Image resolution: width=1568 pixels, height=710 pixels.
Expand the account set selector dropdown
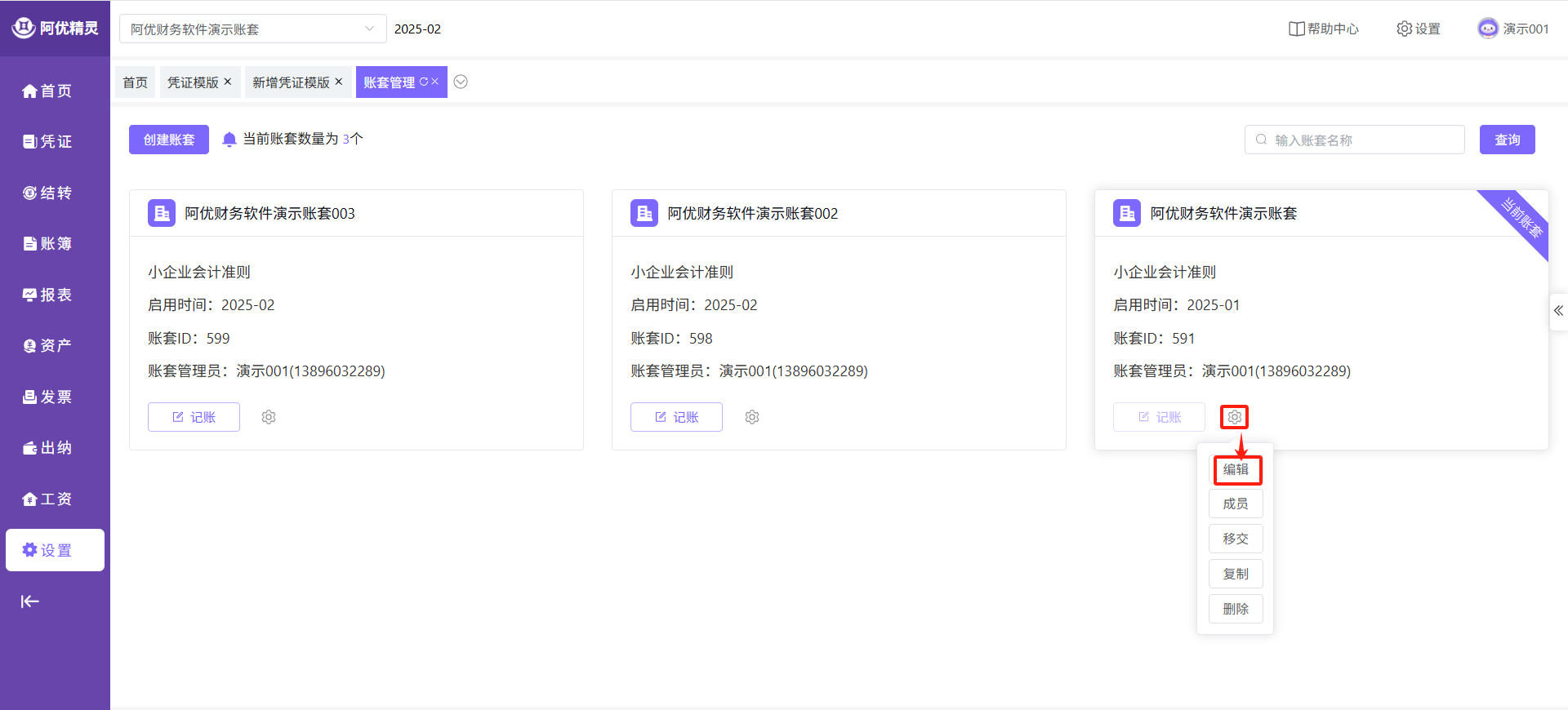coord(369,29)
